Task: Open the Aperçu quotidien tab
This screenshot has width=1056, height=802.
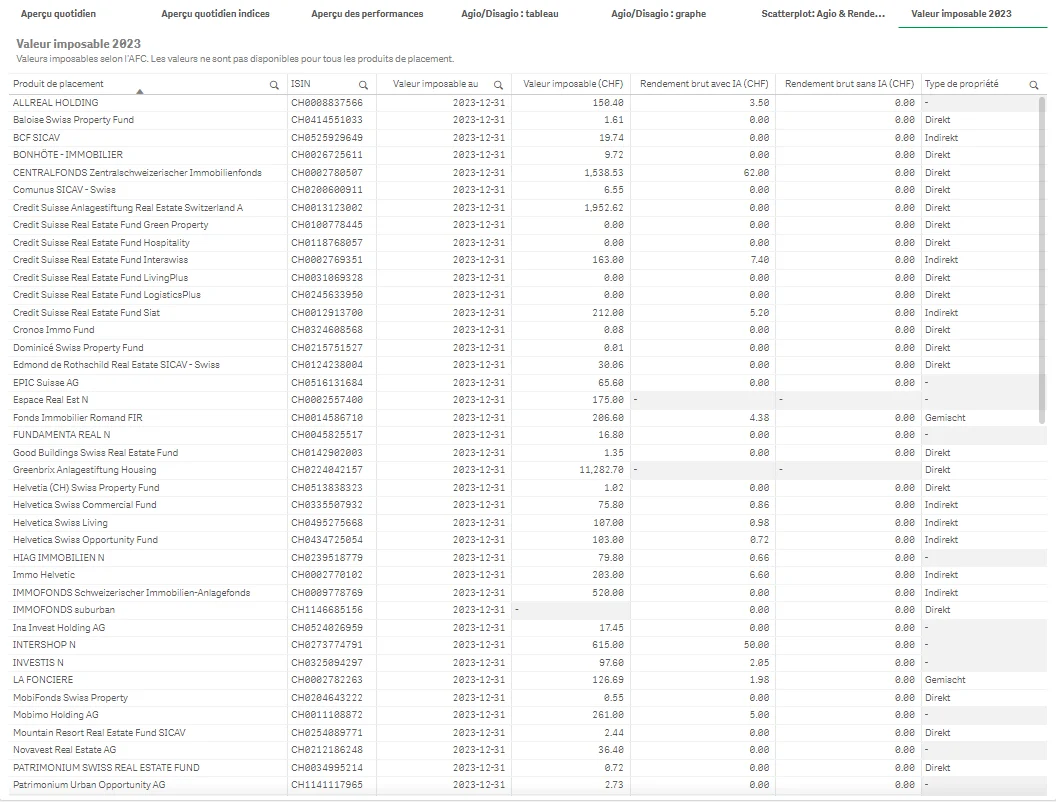Action: pyautogui.click(x=59, y=13)
